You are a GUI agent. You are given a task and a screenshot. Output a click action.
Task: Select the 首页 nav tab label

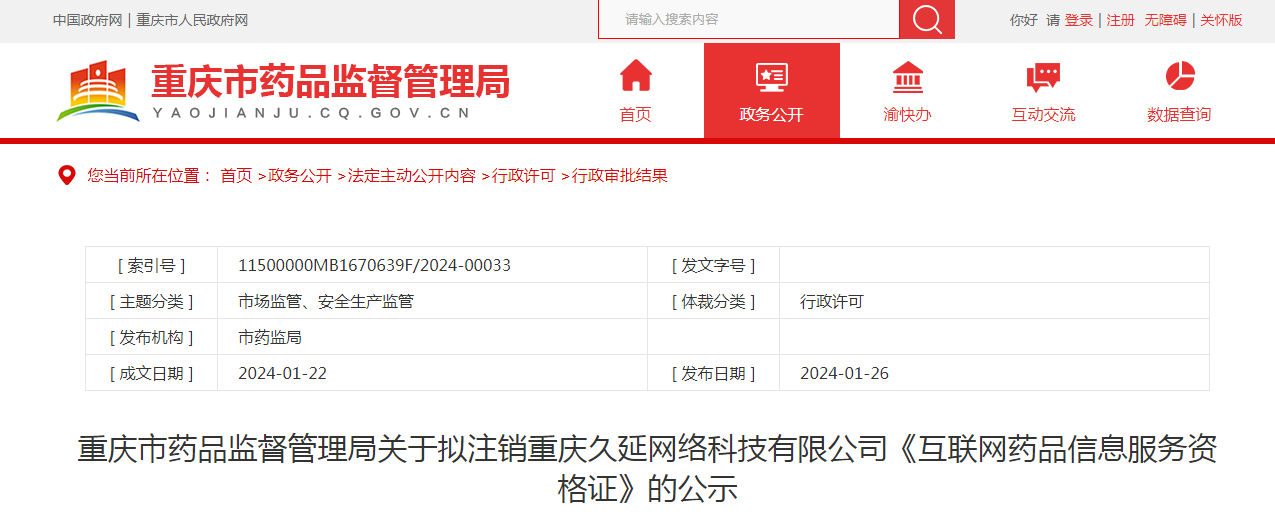coord(635,115)
